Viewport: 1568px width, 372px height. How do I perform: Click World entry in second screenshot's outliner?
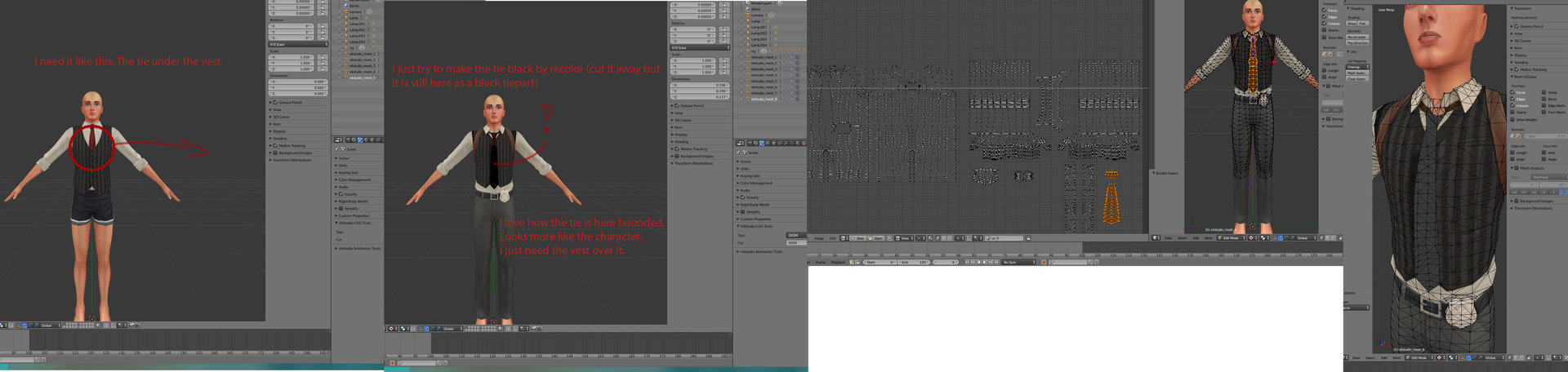click(x=755, y=9)
